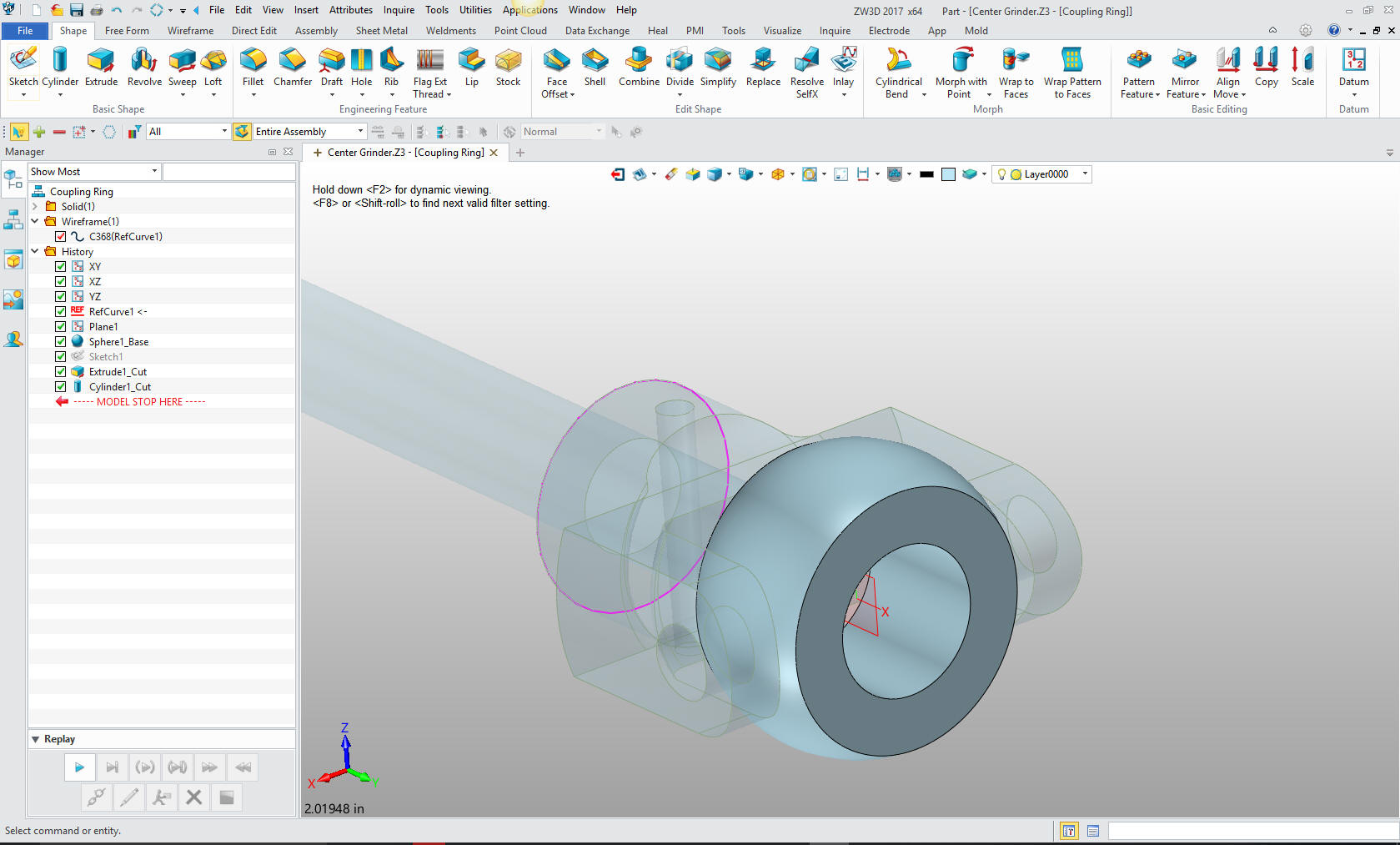Add a new document tab
The image size is (1400, 845).
coord(520,153)
